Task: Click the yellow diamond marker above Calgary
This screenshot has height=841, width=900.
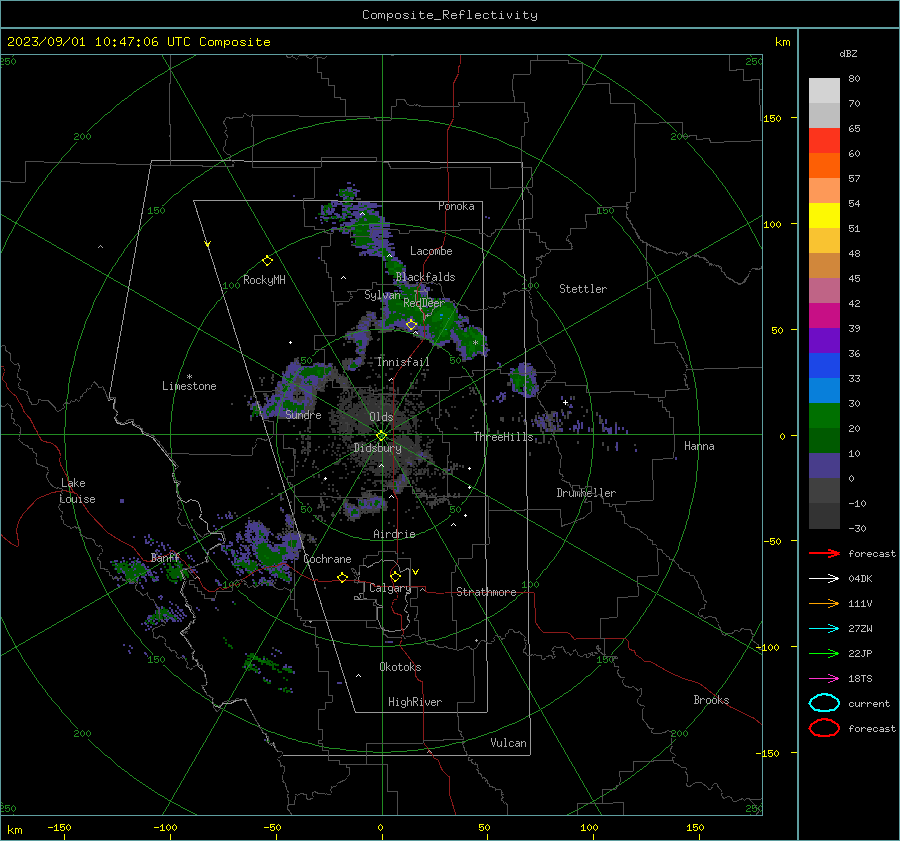Action: click(395, 576)
